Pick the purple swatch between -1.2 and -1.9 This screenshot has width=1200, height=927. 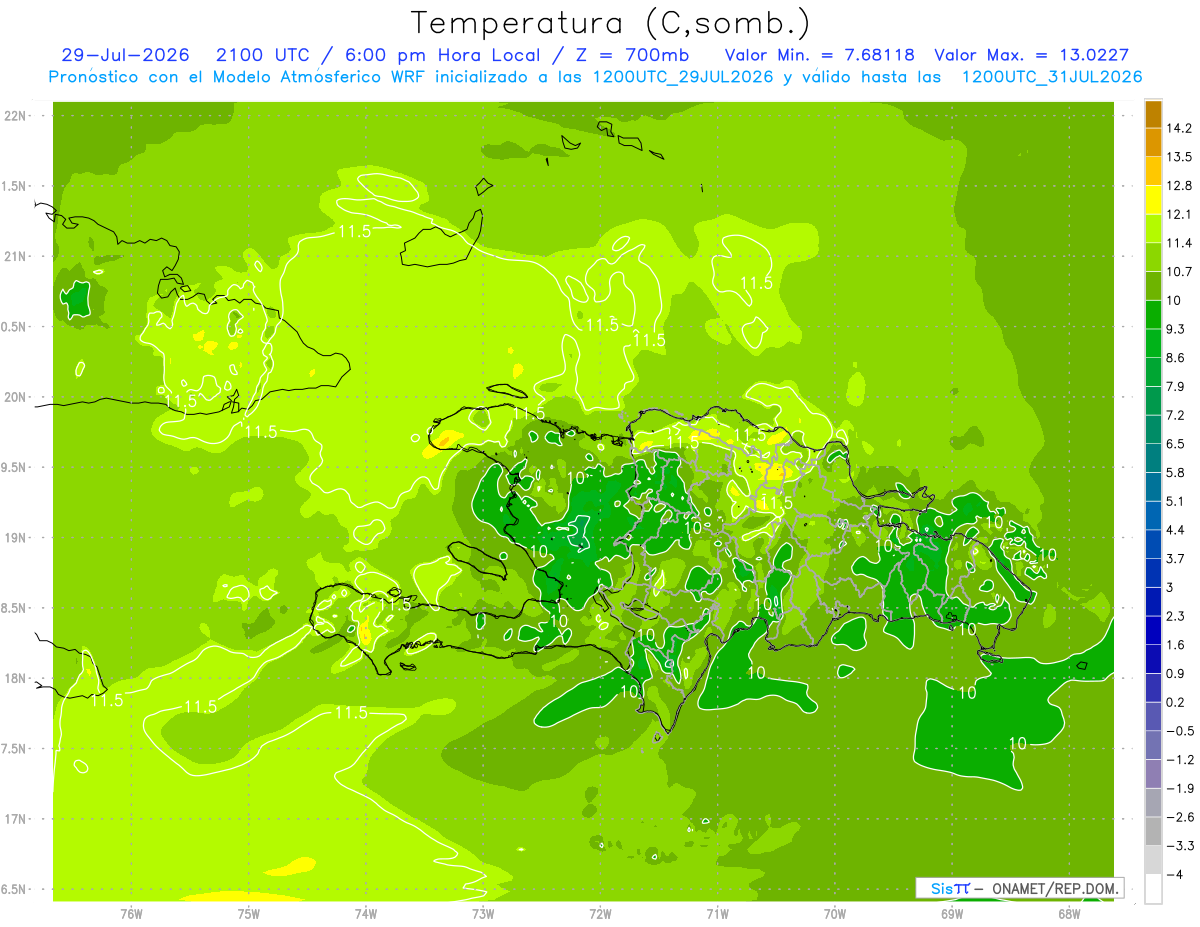[x=1153, y=774]
